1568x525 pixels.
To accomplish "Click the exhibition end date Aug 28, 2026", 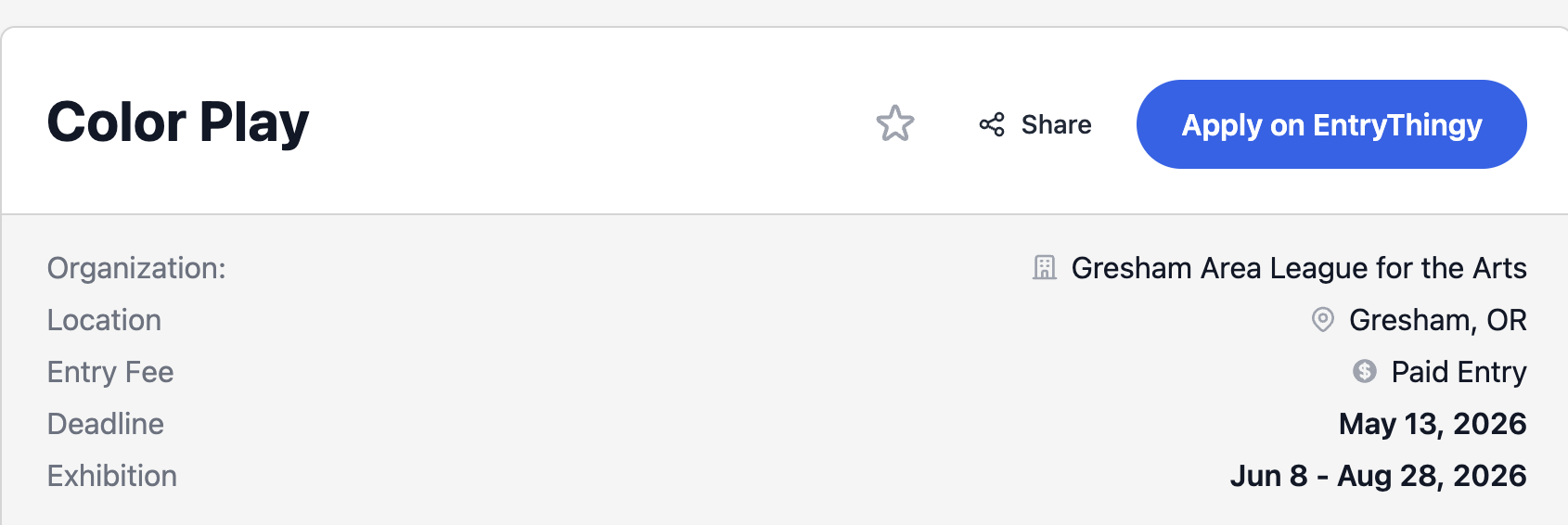I will [x=1432, y=476].
